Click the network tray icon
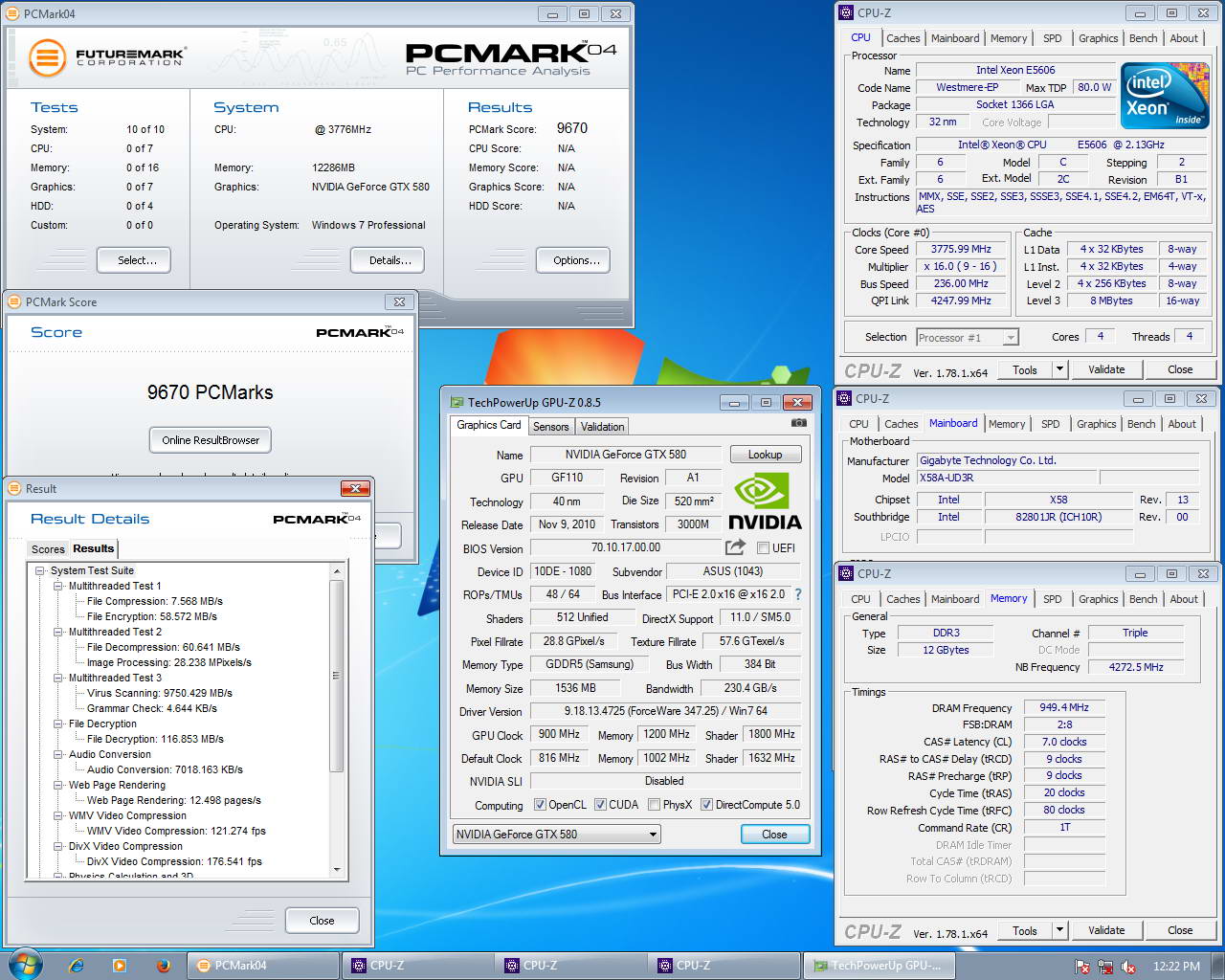Viewport: 1225px width, 980px height. coord(1105,967)
